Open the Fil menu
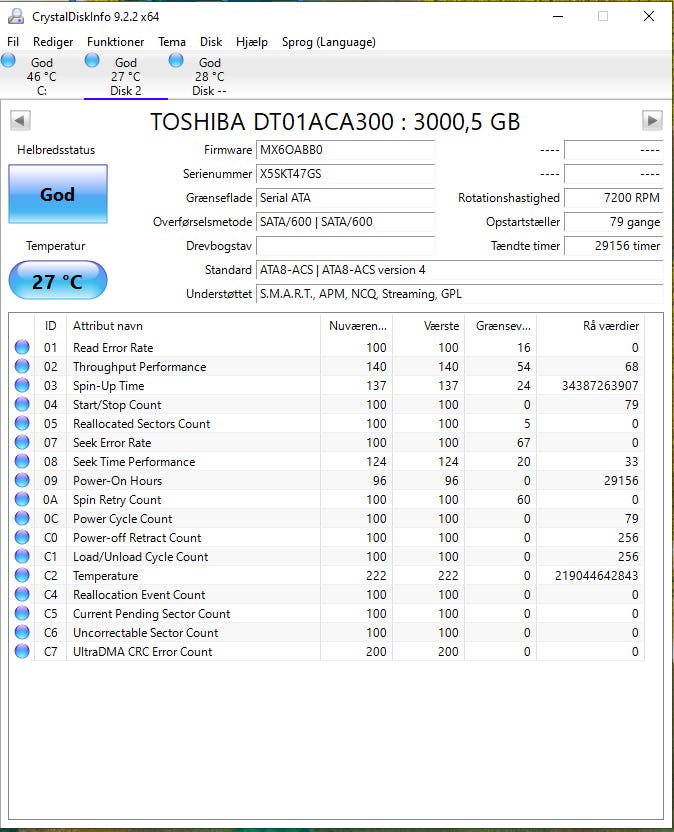The image size is (674, 832). tap(13, 42)
